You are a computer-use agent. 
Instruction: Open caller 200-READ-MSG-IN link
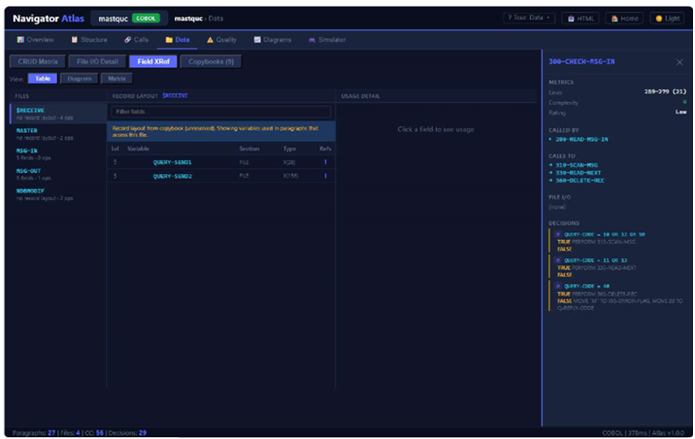coord(582,139)
